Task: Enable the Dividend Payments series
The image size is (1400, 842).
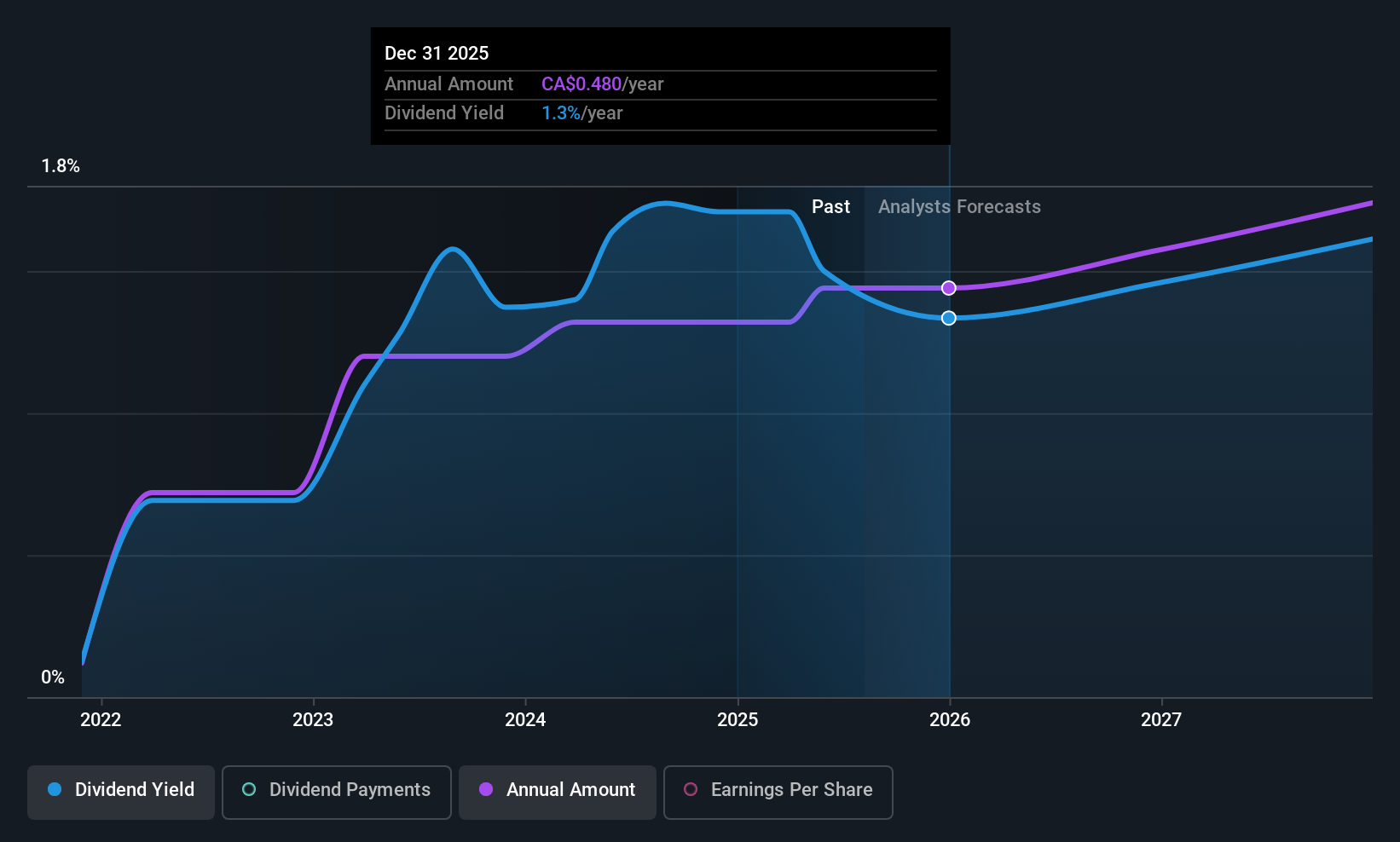Action: [x=337, y=792]
